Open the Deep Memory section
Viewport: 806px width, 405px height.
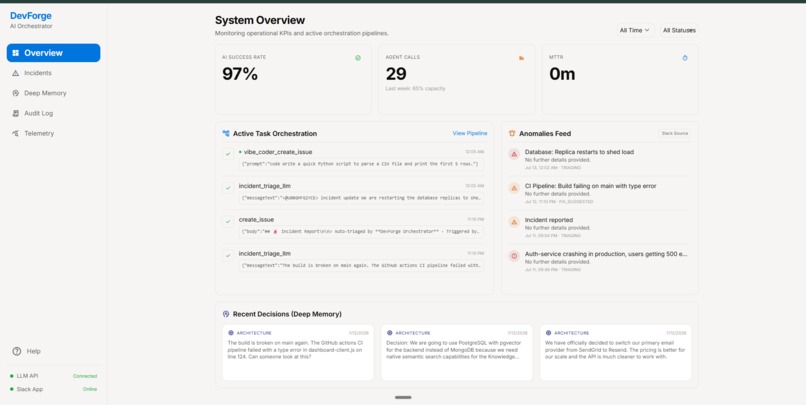[x=53, y=93]
